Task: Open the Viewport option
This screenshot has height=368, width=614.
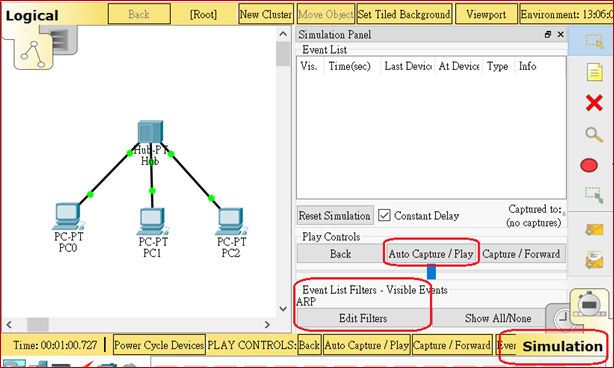Action: [x=486, y=14]
